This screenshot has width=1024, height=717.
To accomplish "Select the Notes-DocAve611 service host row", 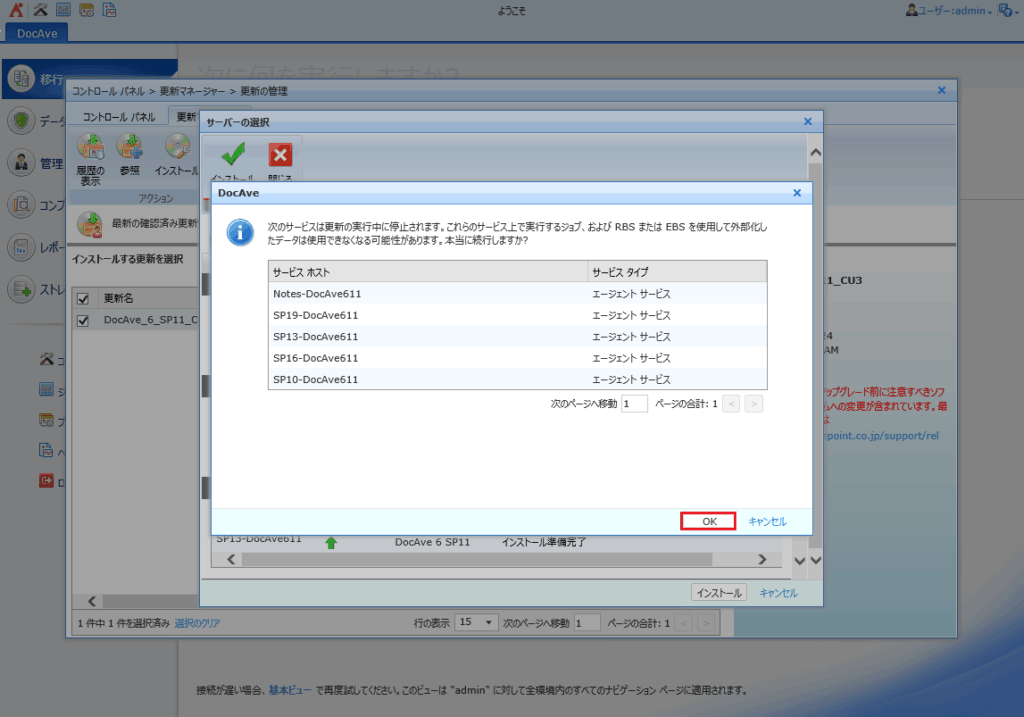I will [x=517, y=294].
